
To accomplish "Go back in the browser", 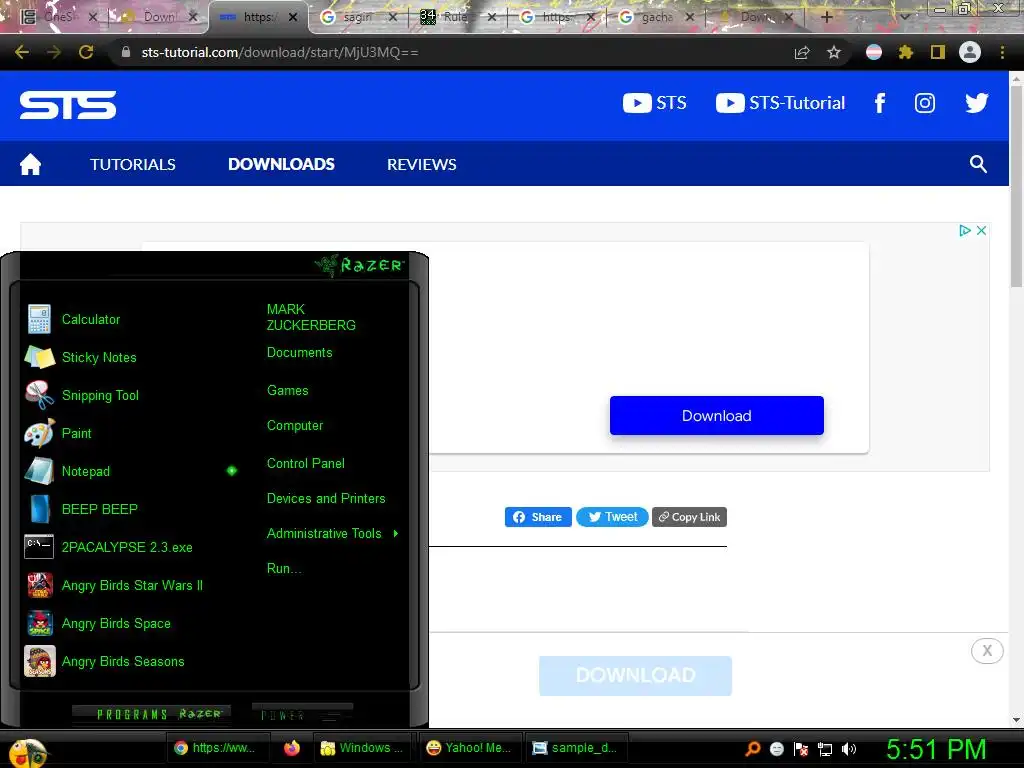I will pyautogui.click(x=22, y=52).
